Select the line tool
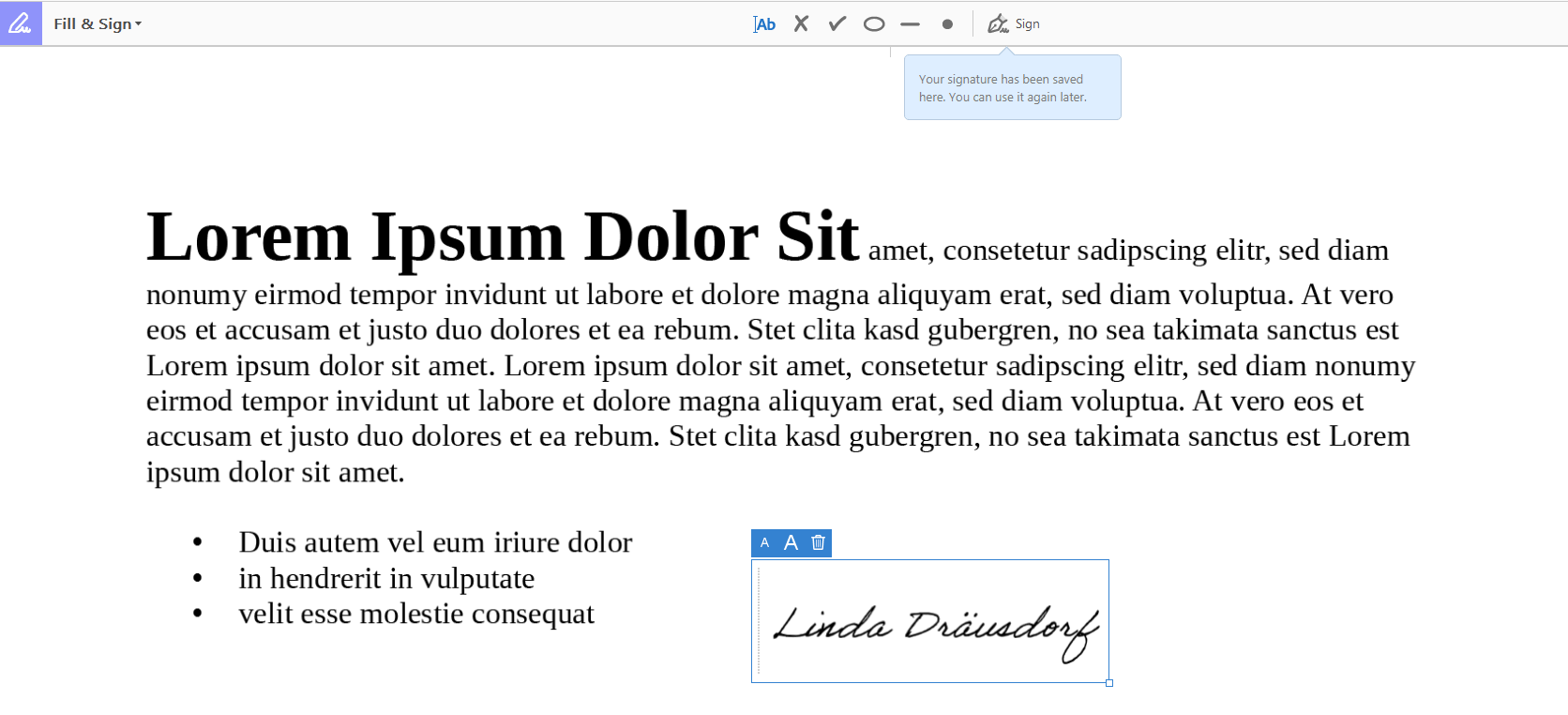This screenshot has width=1568, height=715. pos(910,24)
